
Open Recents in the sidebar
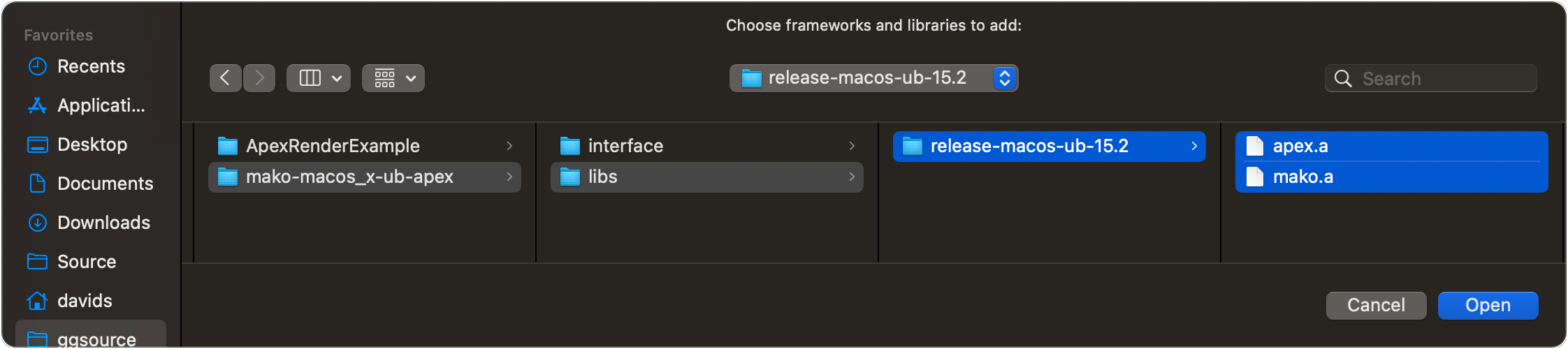click(91, 66)
